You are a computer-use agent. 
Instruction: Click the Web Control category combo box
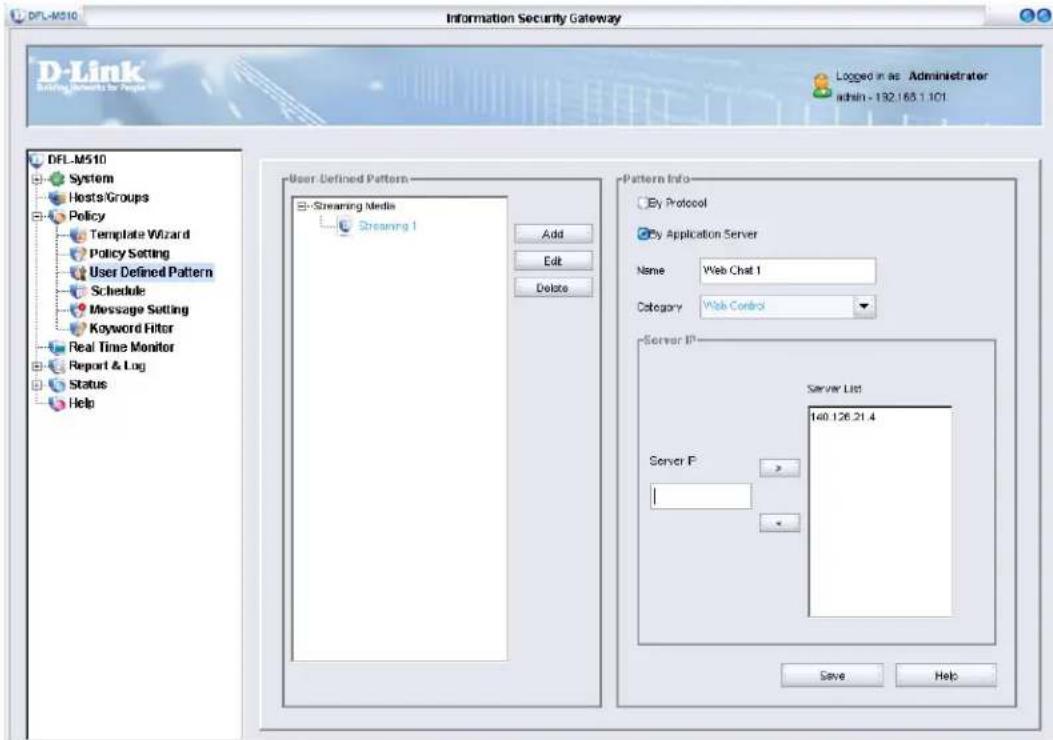pyautogui.click(x=788, y=306)
